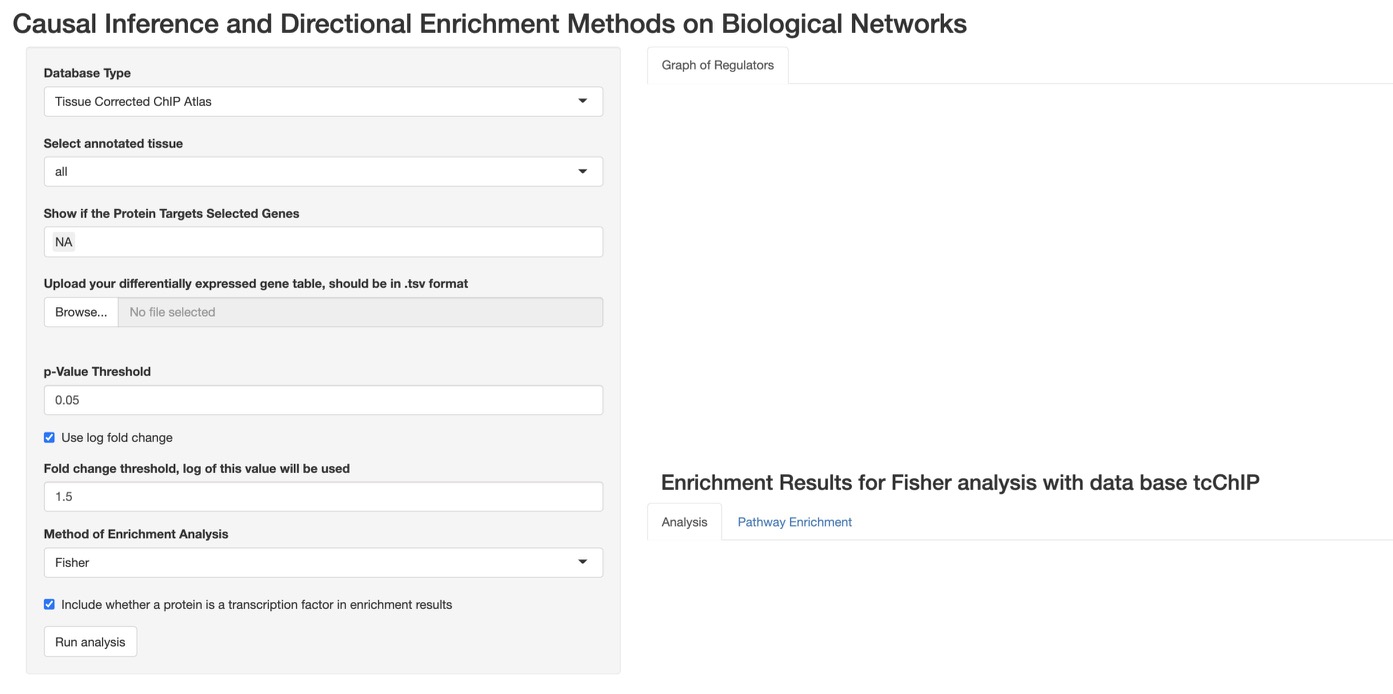This screenshot has height=694, width=1393.
Task: Click the transcription factor inclusion label text
Action: point(257,604)
